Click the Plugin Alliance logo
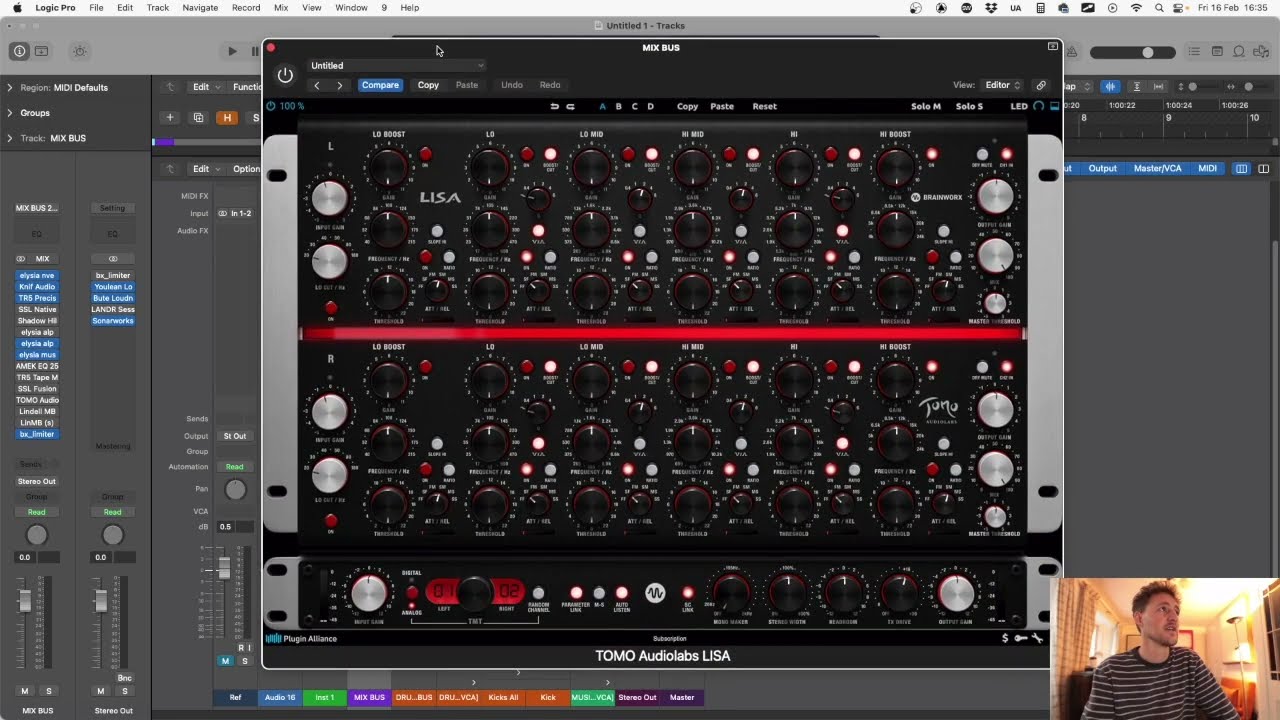 (301, 638)
